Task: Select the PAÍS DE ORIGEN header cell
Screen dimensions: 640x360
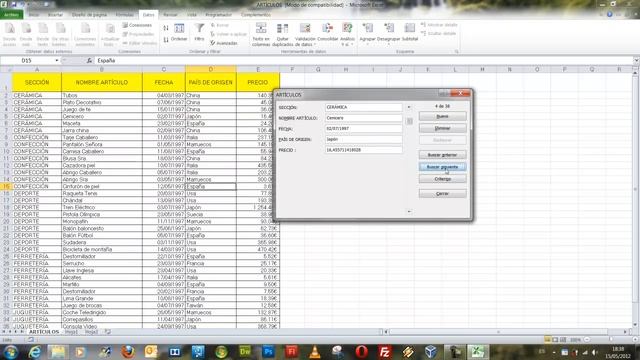Action: point(211,82)
